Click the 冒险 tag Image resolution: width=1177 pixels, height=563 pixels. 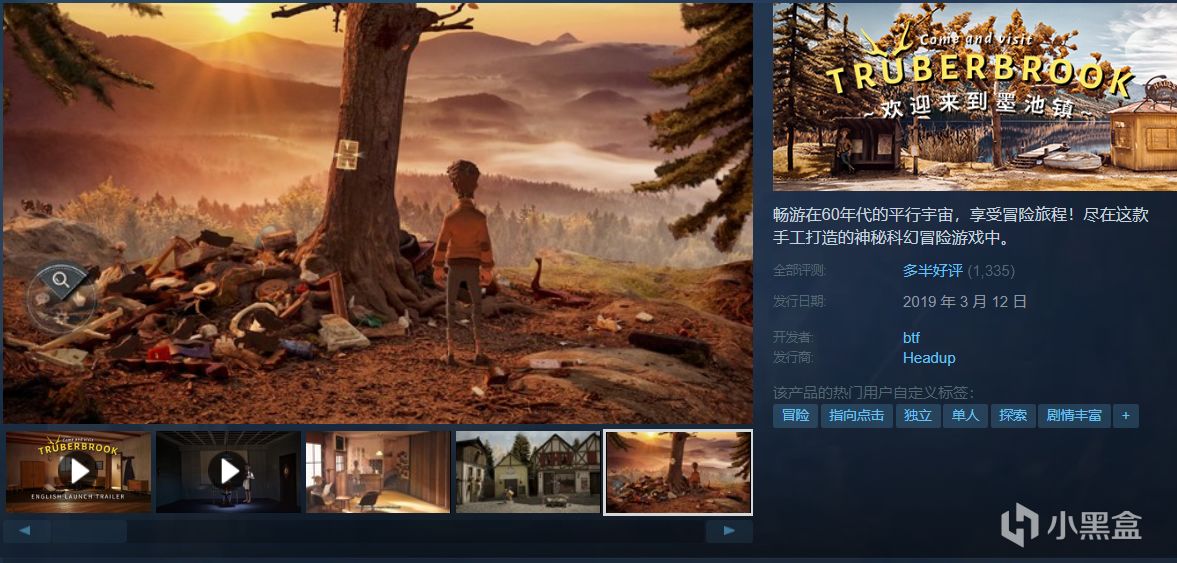pyautogui.click(x=796, y=416)
